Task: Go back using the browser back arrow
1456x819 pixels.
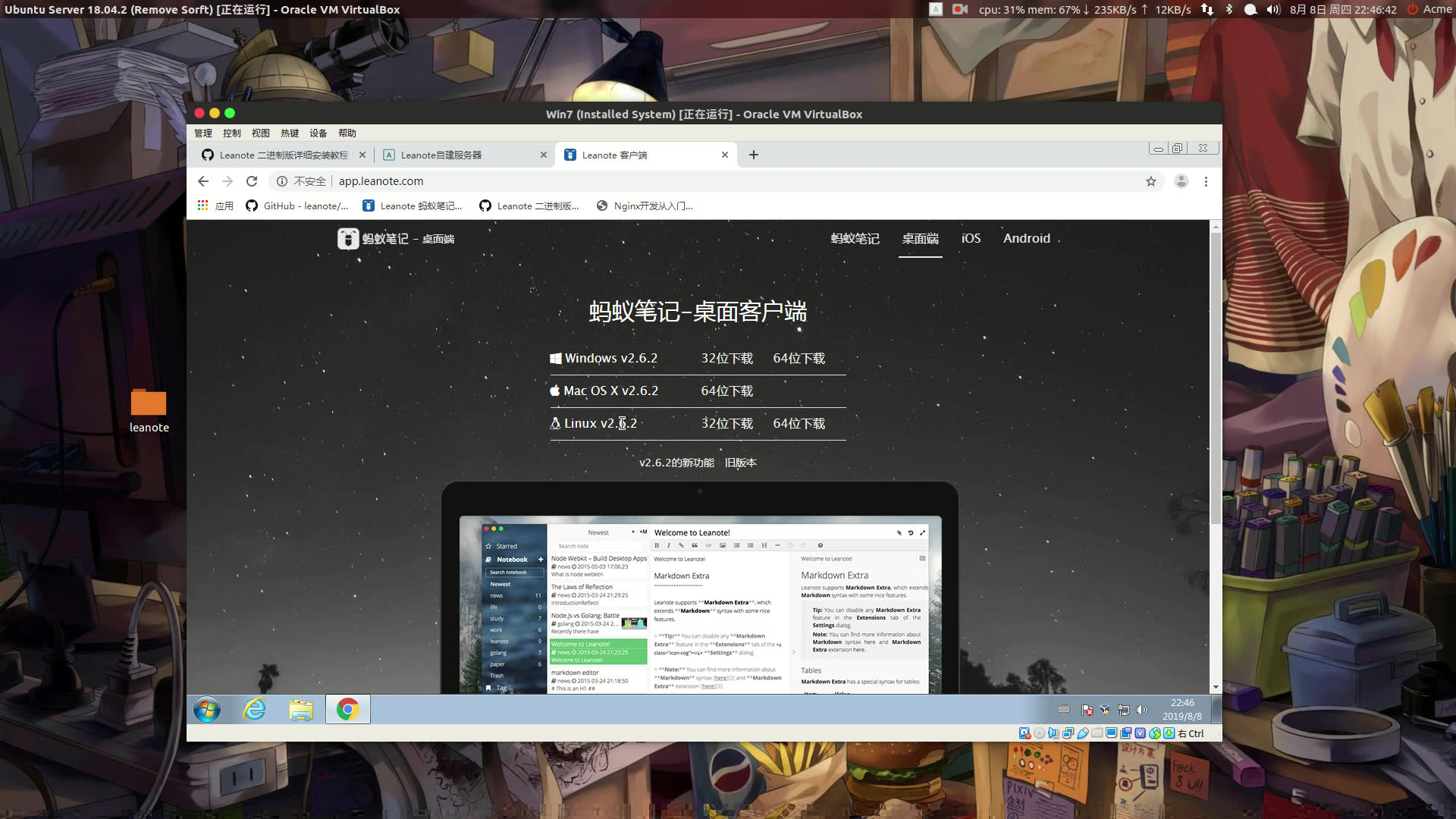Action: 202,181
